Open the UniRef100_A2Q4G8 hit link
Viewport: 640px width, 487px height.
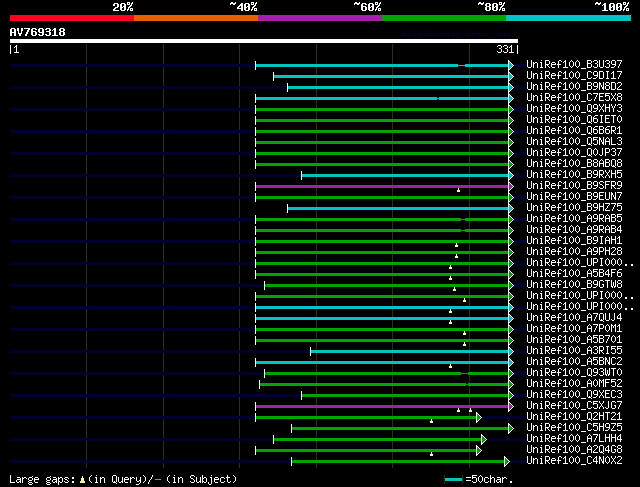coord(573,450)
